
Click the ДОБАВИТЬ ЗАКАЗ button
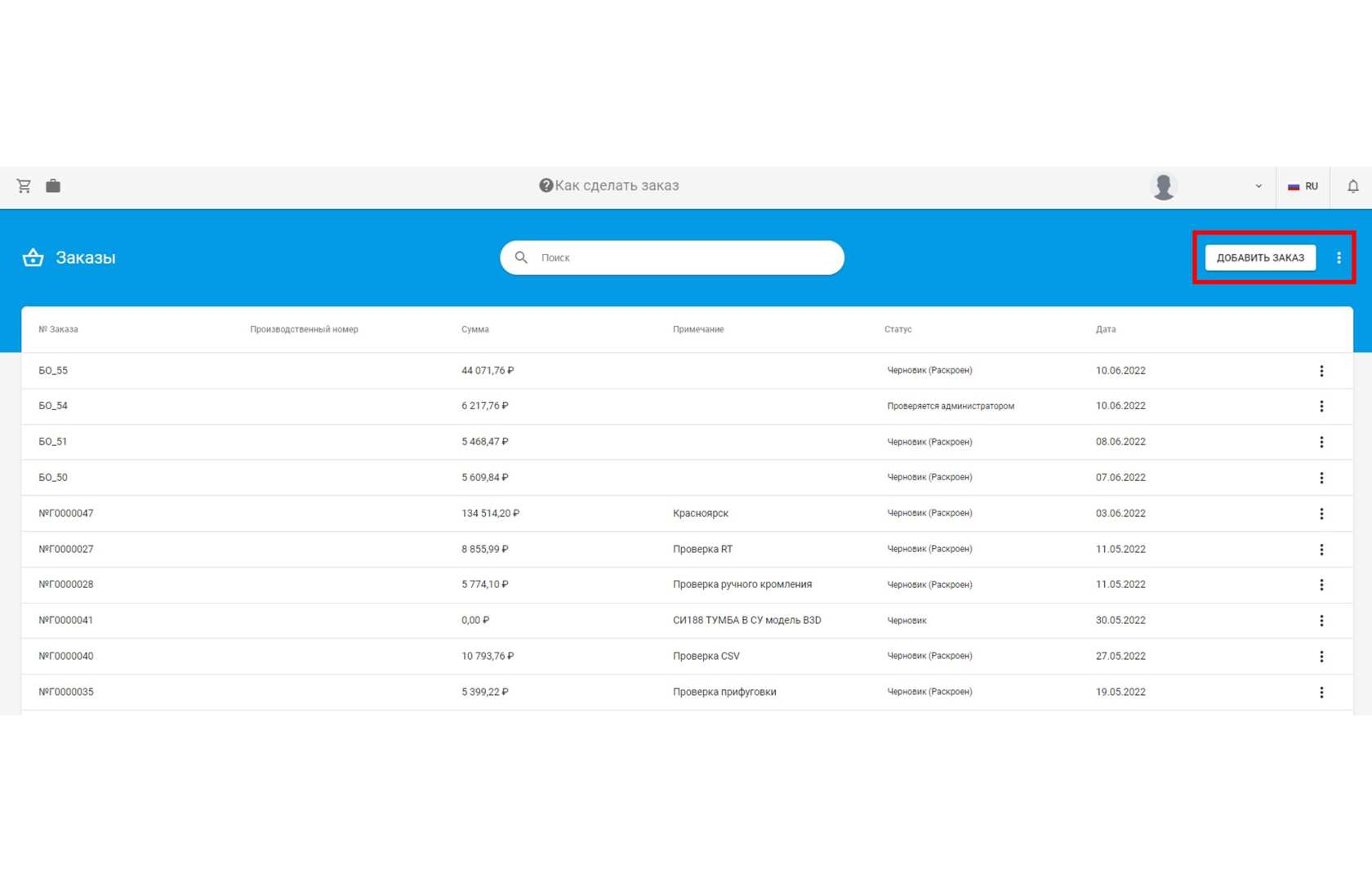pos(1260,257)
